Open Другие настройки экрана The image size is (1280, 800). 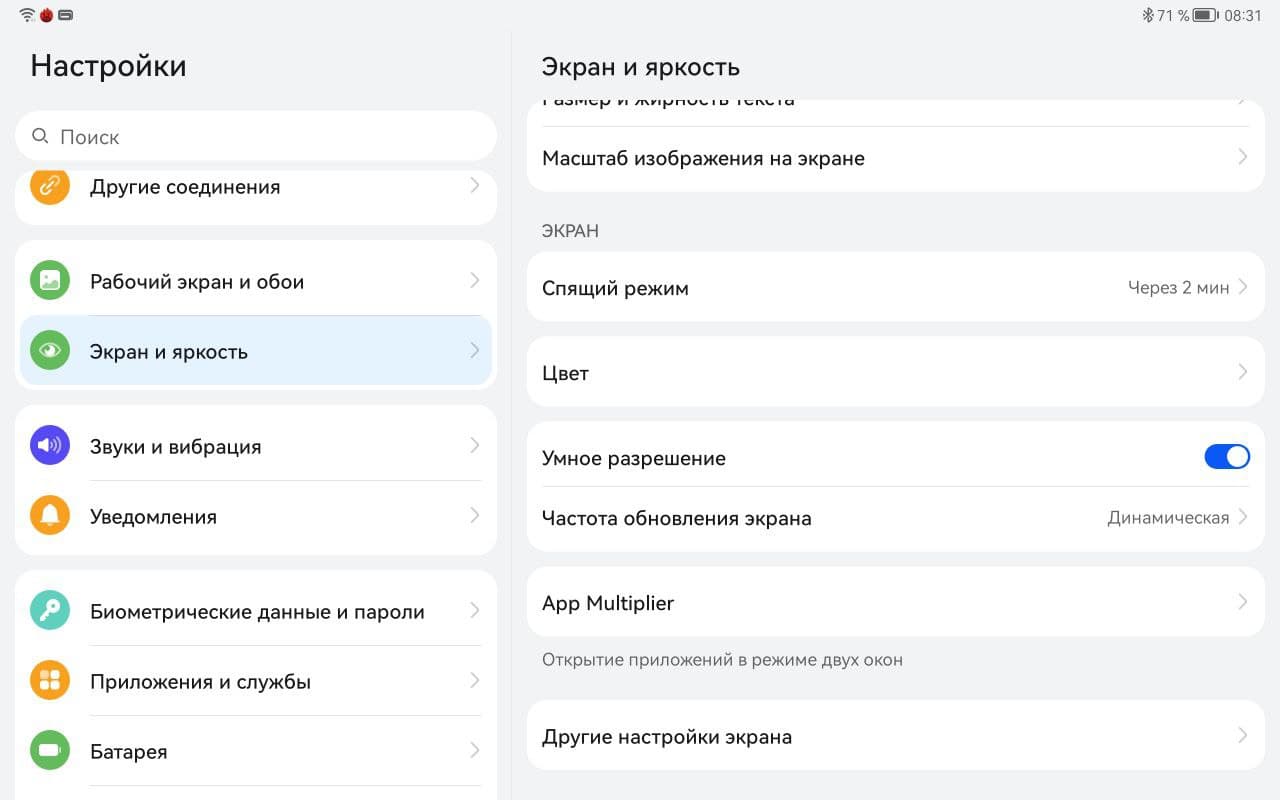(x=895, y=737)
